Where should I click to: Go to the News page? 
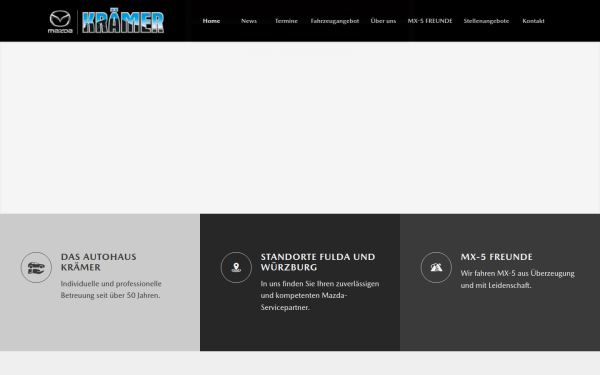coord(249,21)
